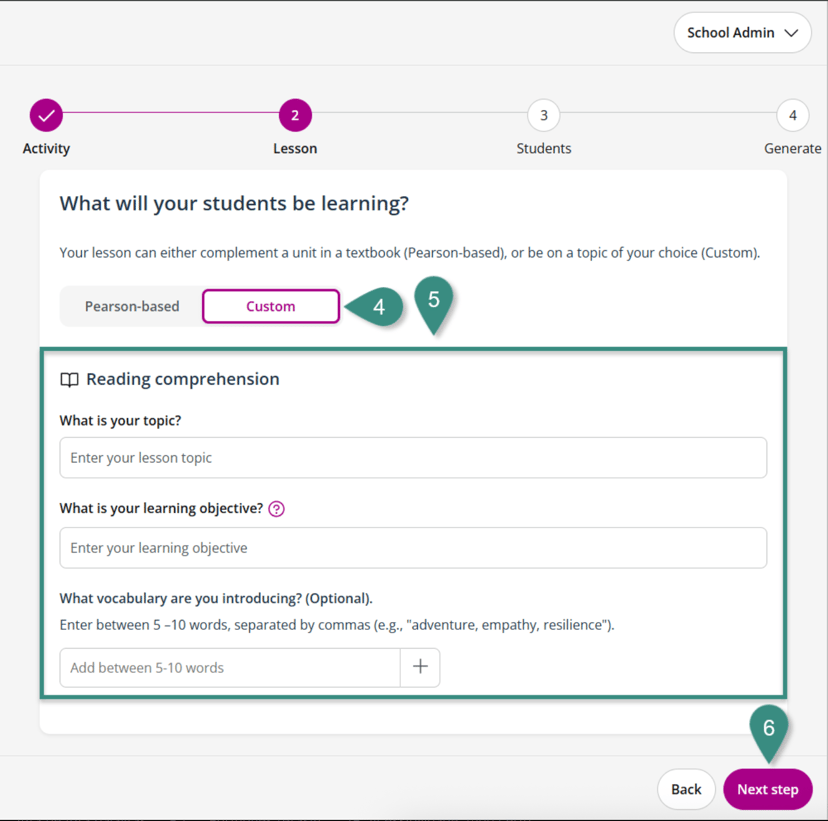The height and width of the screenshot is (821, 828).
Task: Select the Custom lesson option
Action: [x=271, y=306]
